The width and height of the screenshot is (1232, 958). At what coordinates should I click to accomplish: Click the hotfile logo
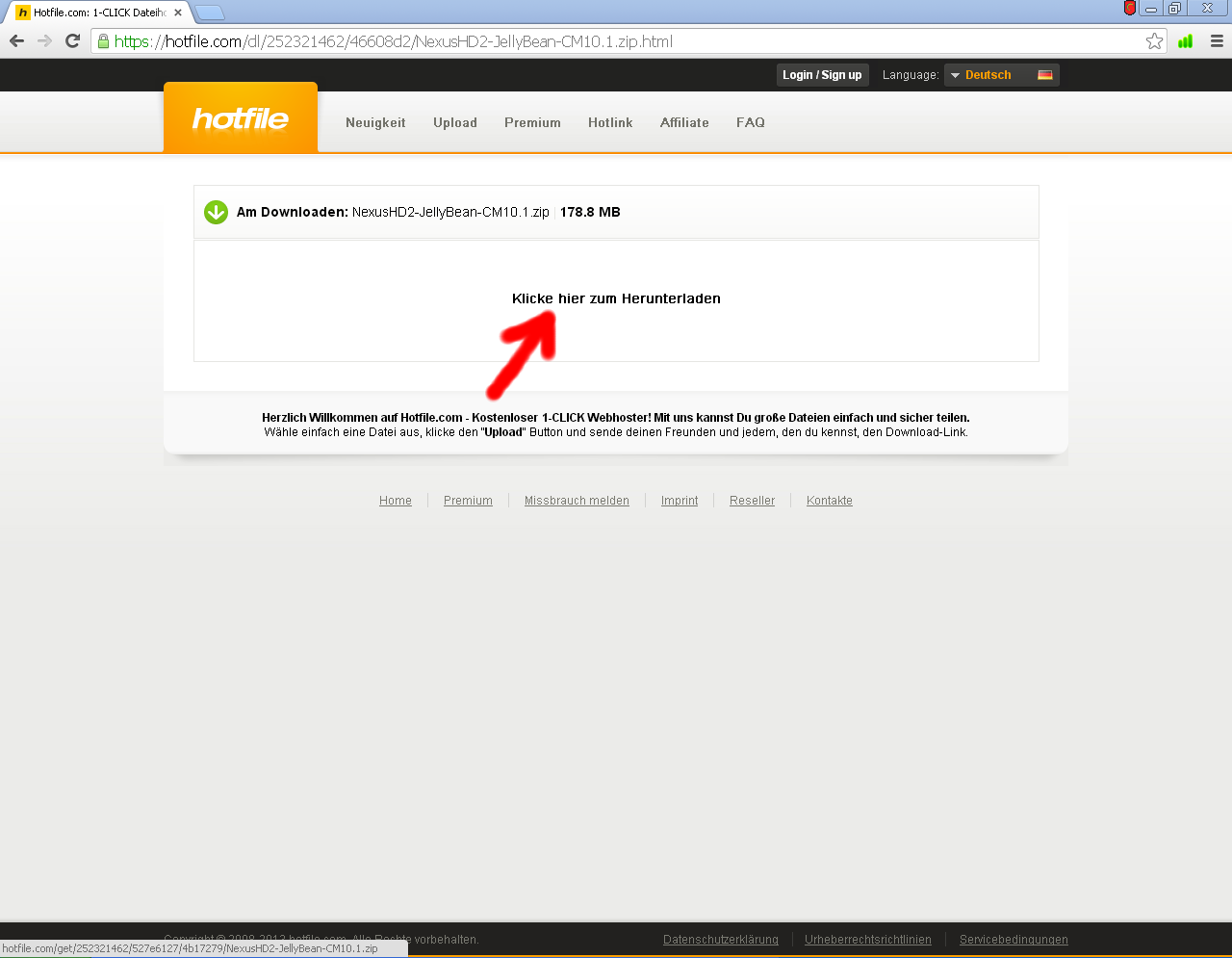pyautogui.click(x=241, y=118)
